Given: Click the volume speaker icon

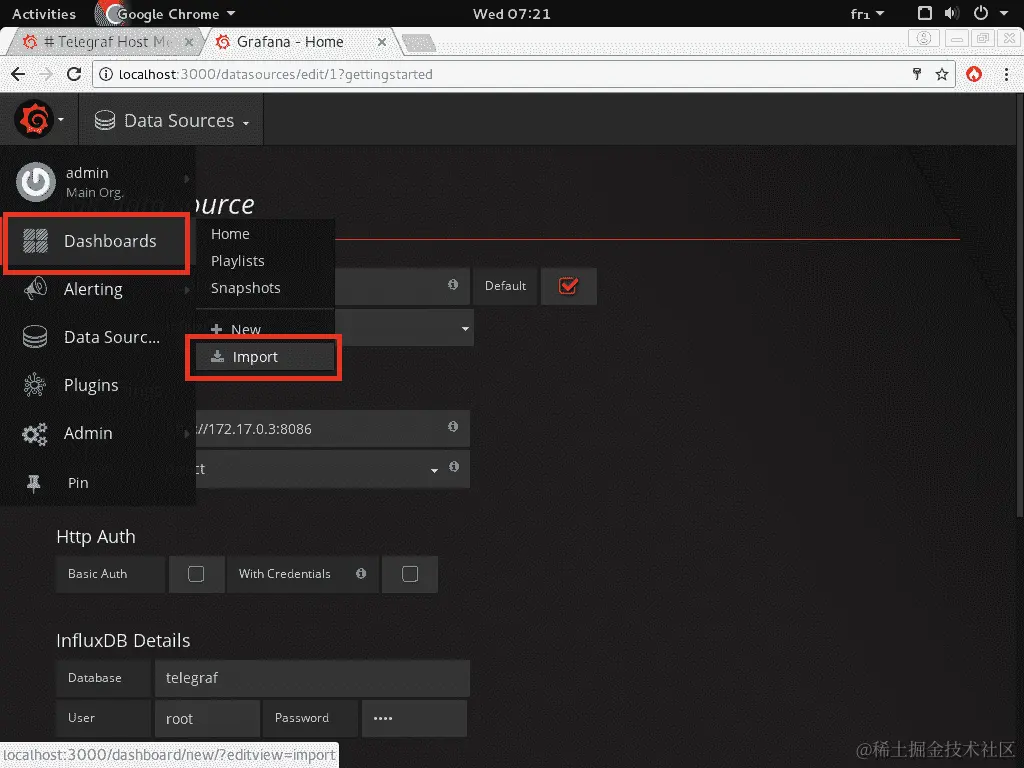Looking at the screenshot, I should (952, 13).
